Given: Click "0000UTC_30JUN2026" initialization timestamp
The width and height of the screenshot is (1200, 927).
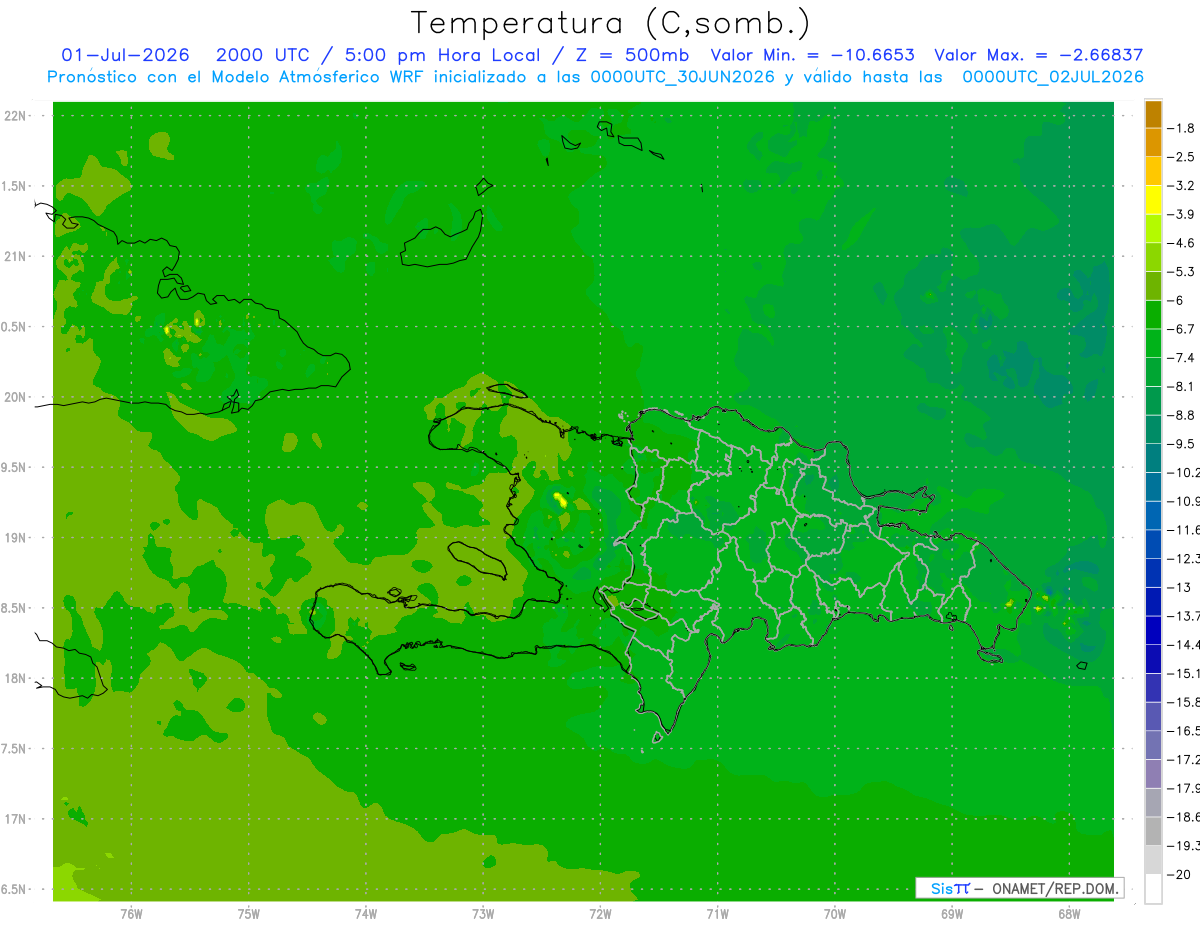Looking at the screenshot, I should [x=683, y=77].
